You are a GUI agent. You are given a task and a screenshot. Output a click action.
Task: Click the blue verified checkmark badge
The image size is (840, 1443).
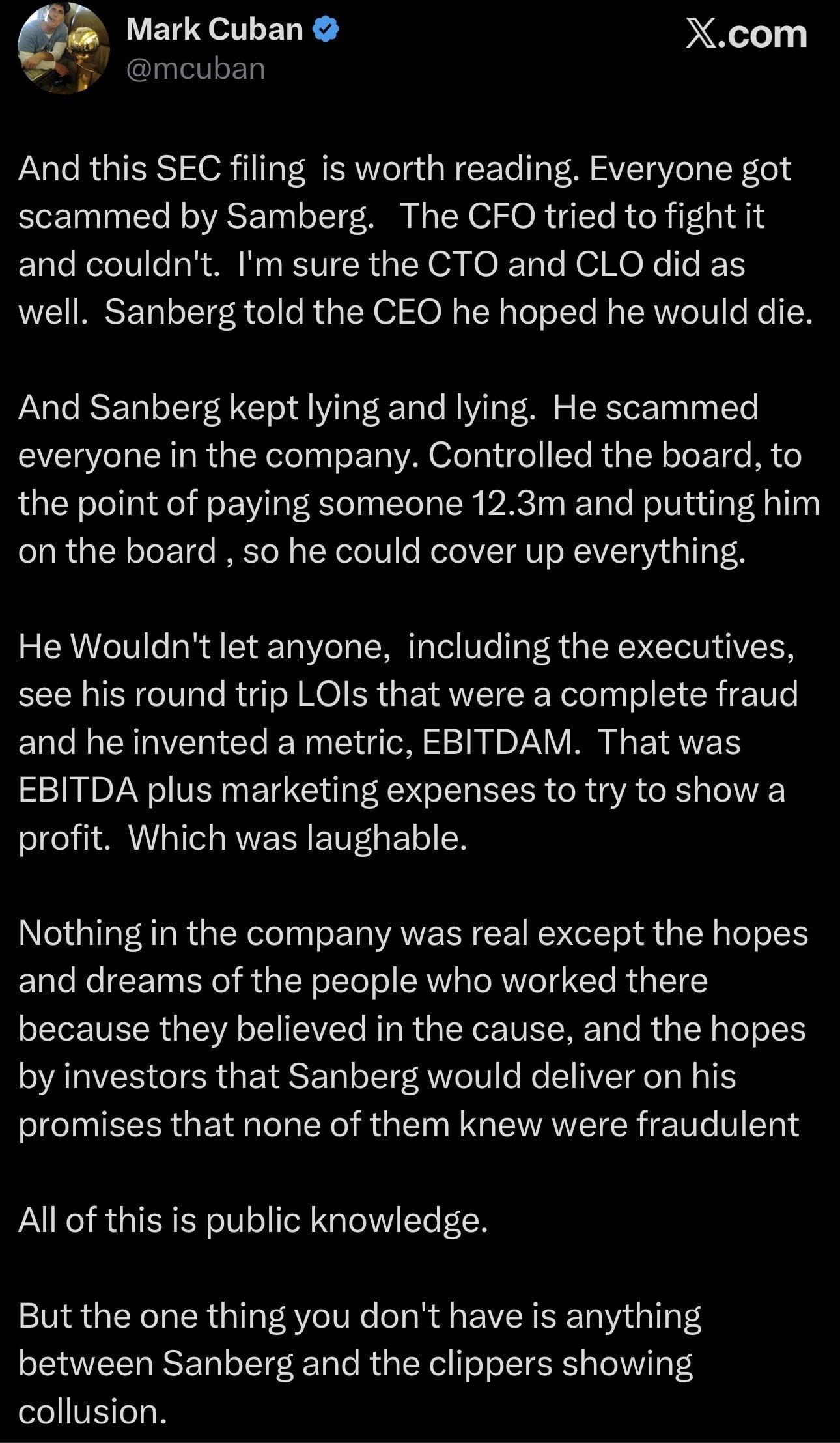[x=326, y=30]
